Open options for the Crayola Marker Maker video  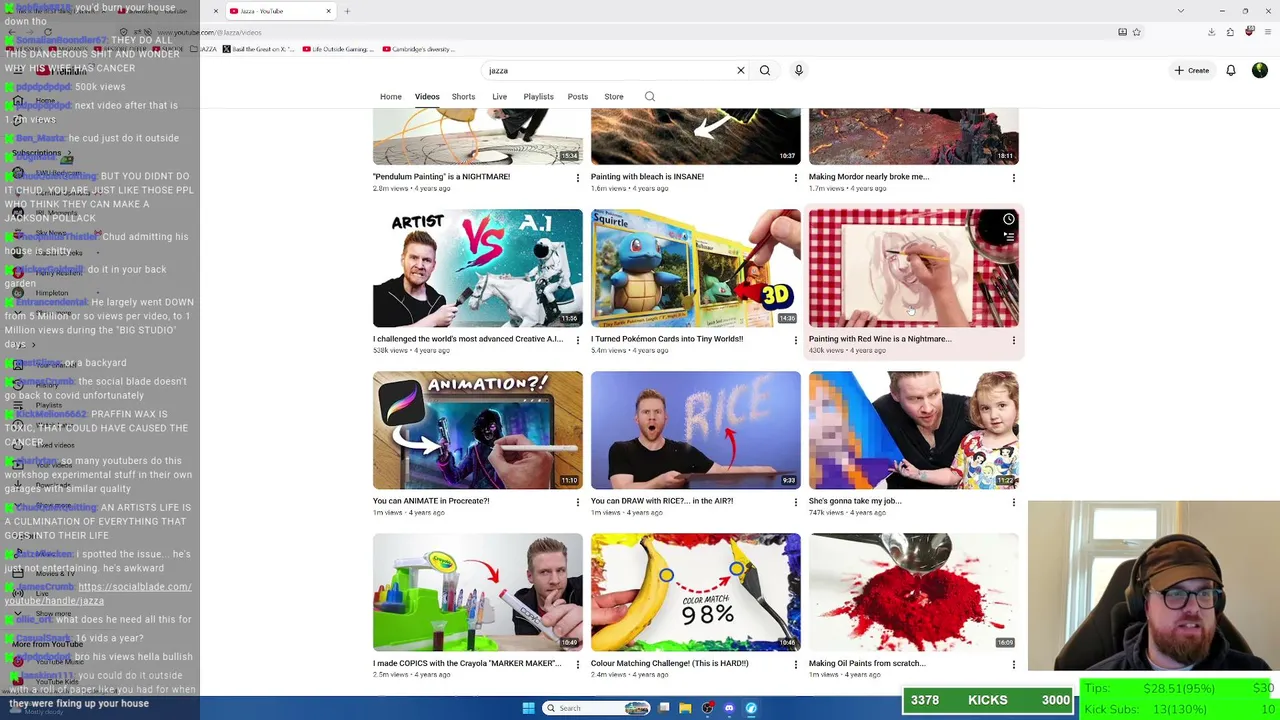[577, 664]
